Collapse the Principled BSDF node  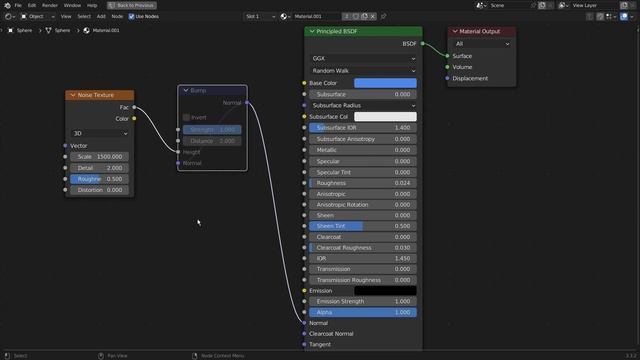(312, 31)
